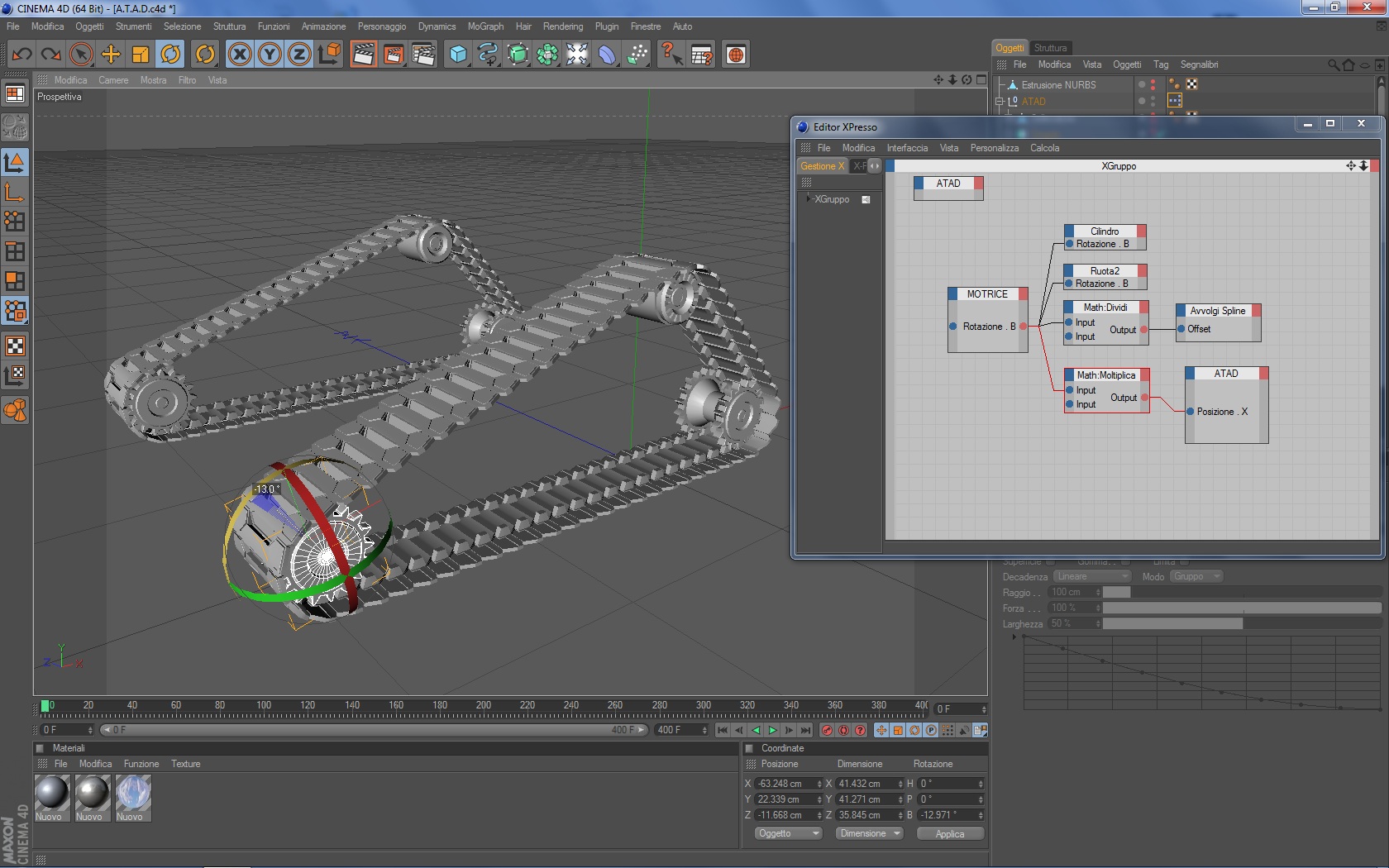This screenshot has height=868, width=1389.
Task: Collapse the ATAD object tree
Action: pos(1000,102)
